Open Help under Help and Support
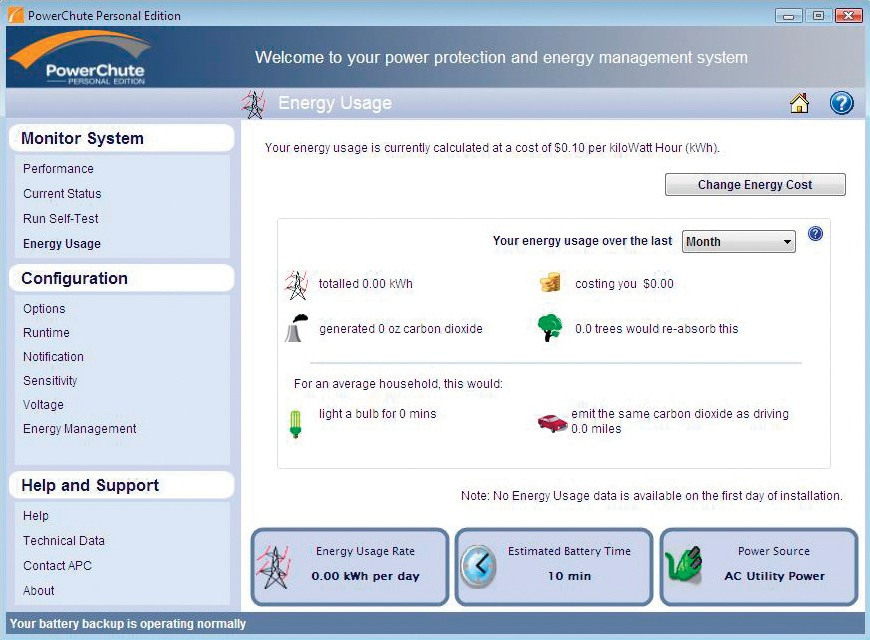 coord(36,516)
